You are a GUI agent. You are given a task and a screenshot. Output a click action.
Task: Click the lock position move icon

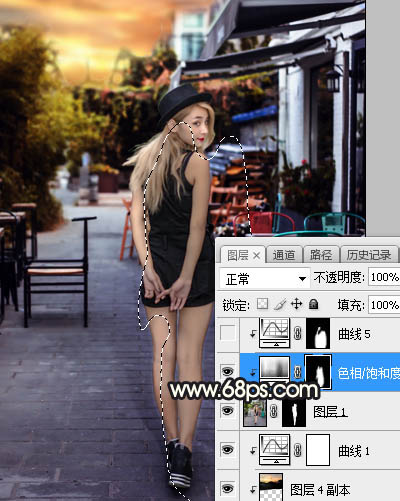click(296, 304)
